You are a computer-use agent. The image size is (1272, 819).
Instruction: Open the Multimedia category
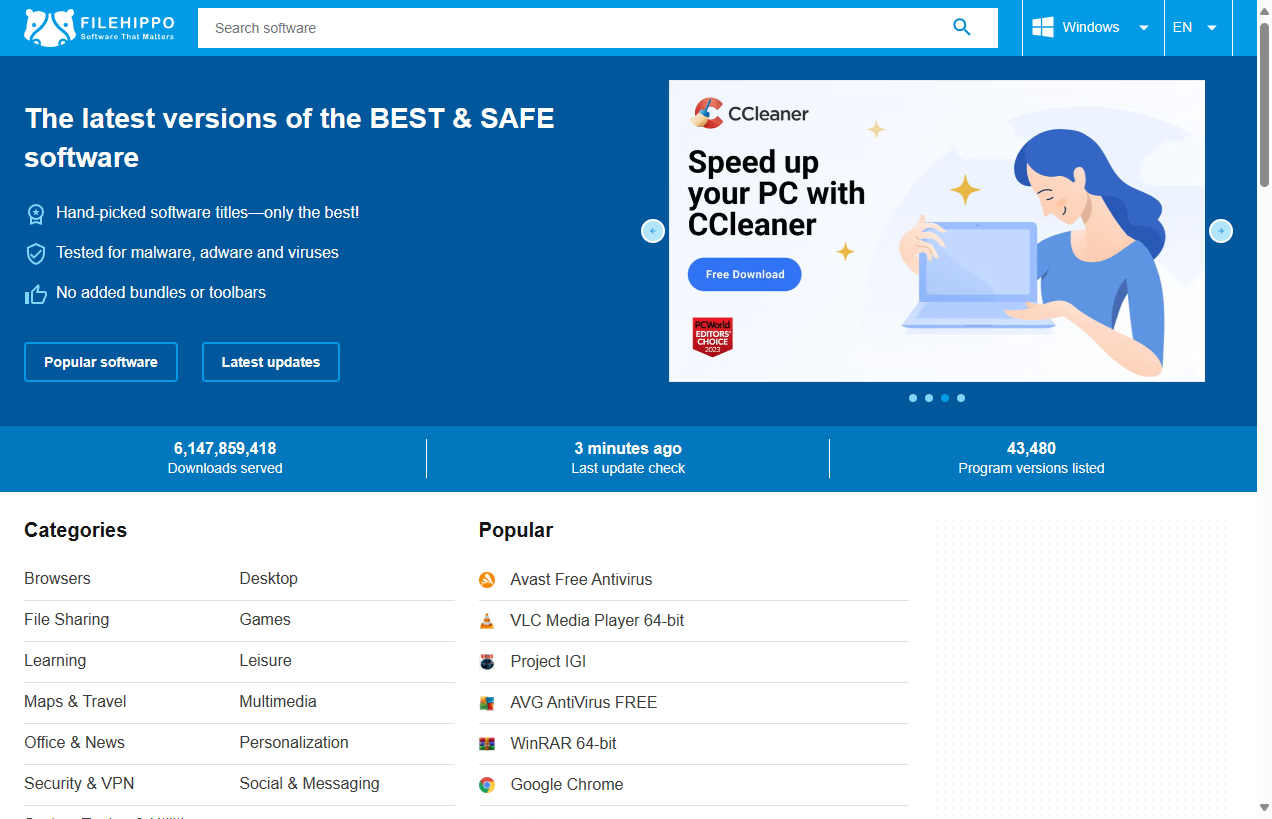point(278,702)
